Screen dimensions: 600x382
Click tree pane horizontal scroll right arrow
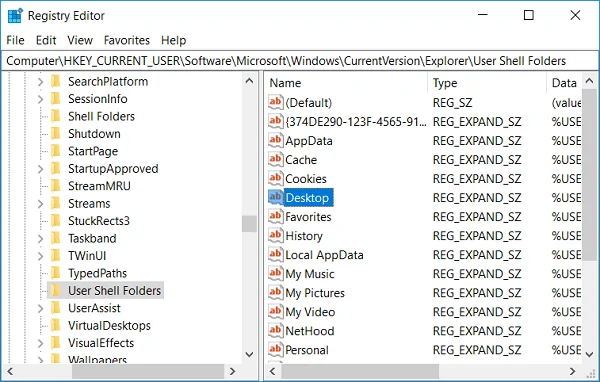pyautogui.click(x=232, y=371)
